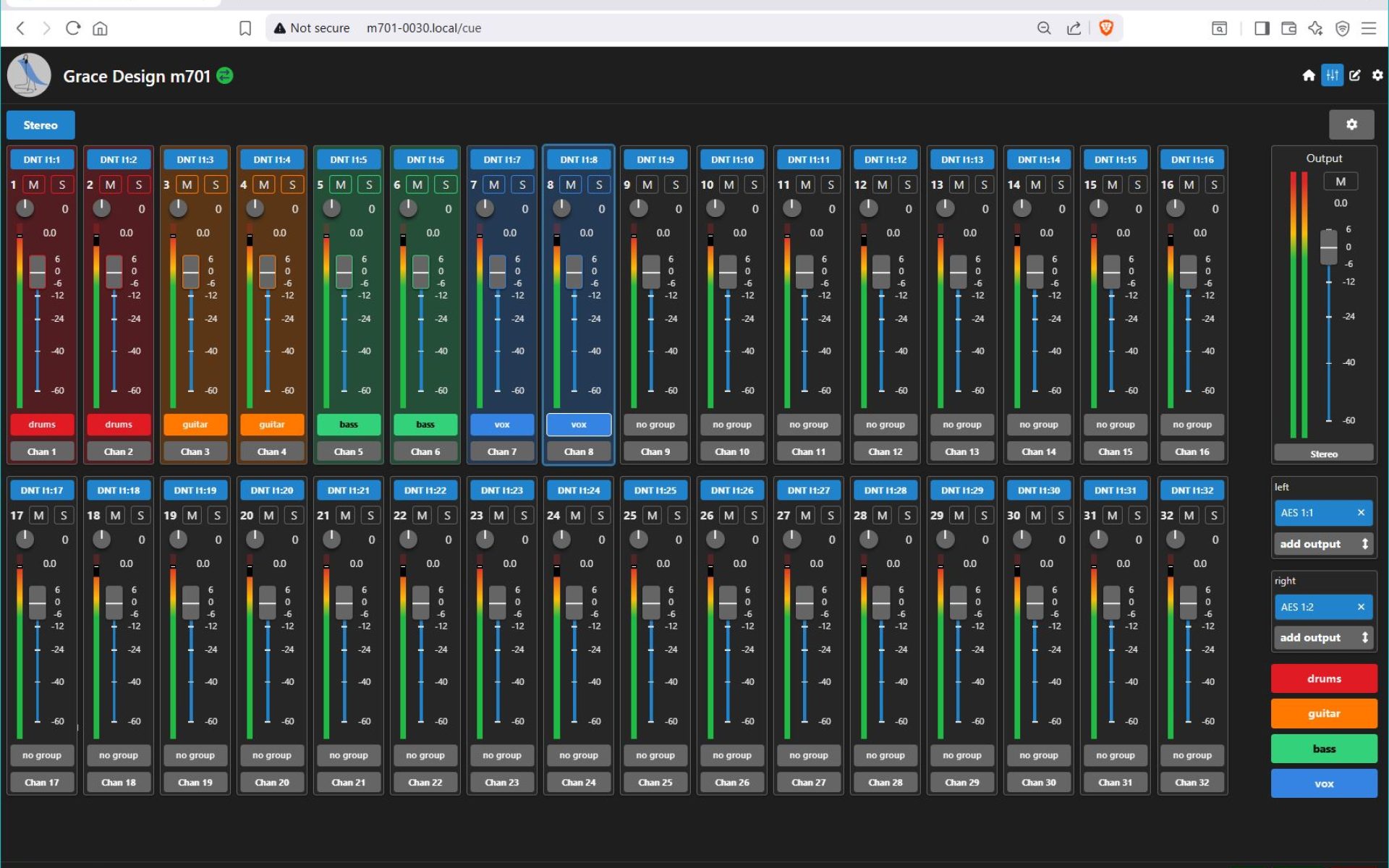Select the blue mixer faders view icon
1389x868 pixels.
click(x=1332, y=75)
